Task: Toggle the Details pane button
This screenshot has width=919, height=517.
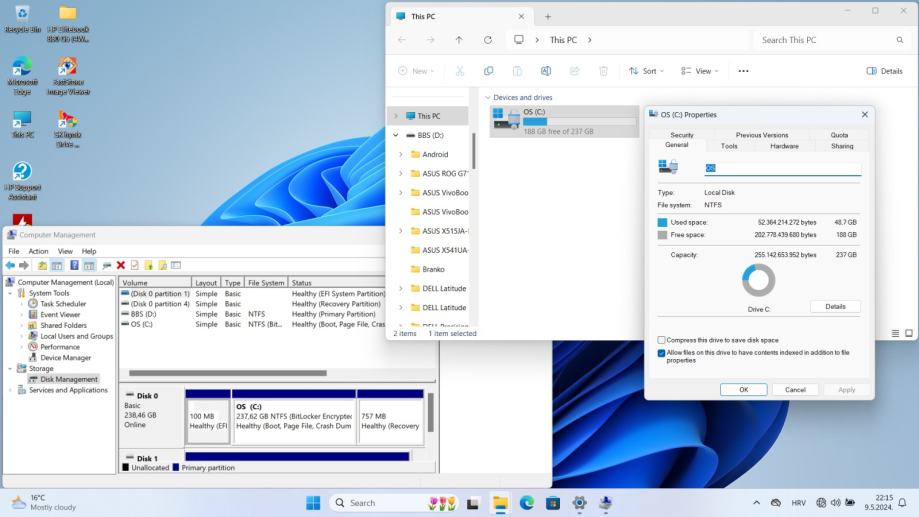Action: click(x=884, y=71)
